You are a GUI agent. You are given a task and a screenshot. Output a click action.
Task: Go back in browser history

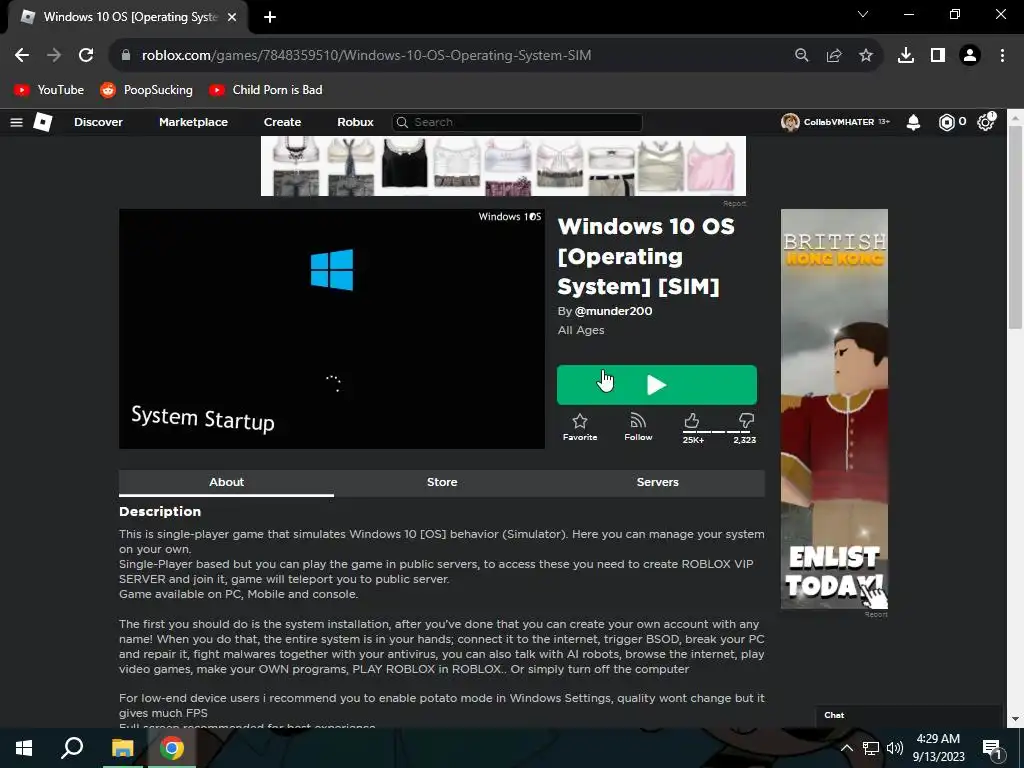click(22, 56)
